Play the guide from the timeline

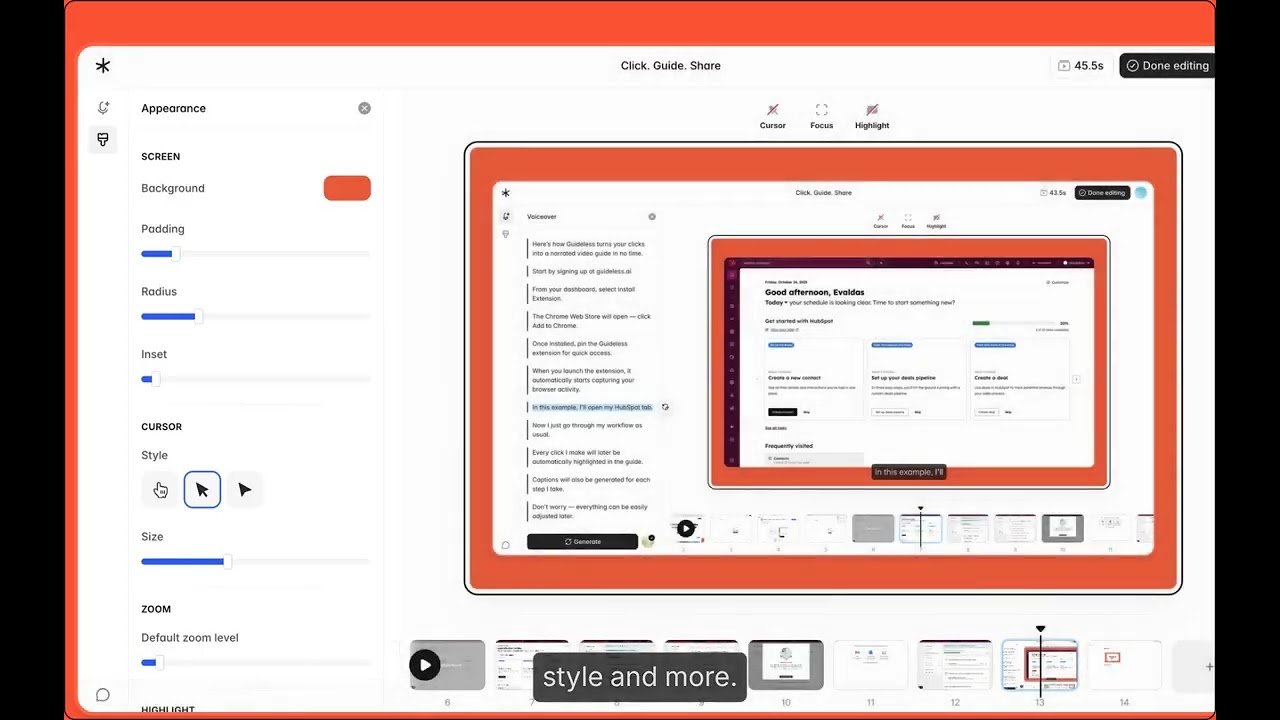point(425,665)
